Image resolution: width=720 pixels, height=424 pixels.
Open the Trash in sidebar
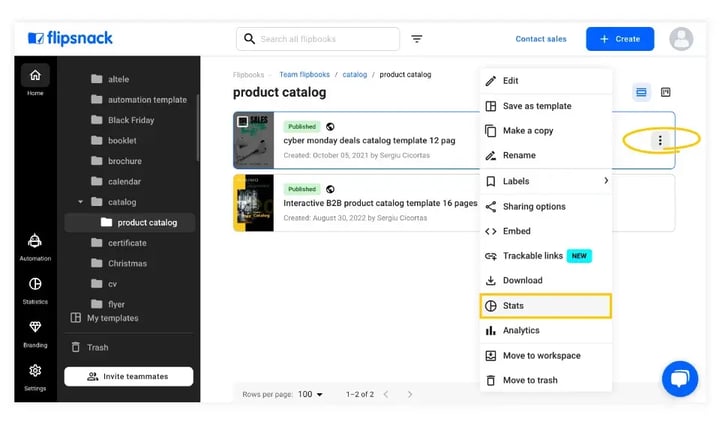click(x=90, y=347)
